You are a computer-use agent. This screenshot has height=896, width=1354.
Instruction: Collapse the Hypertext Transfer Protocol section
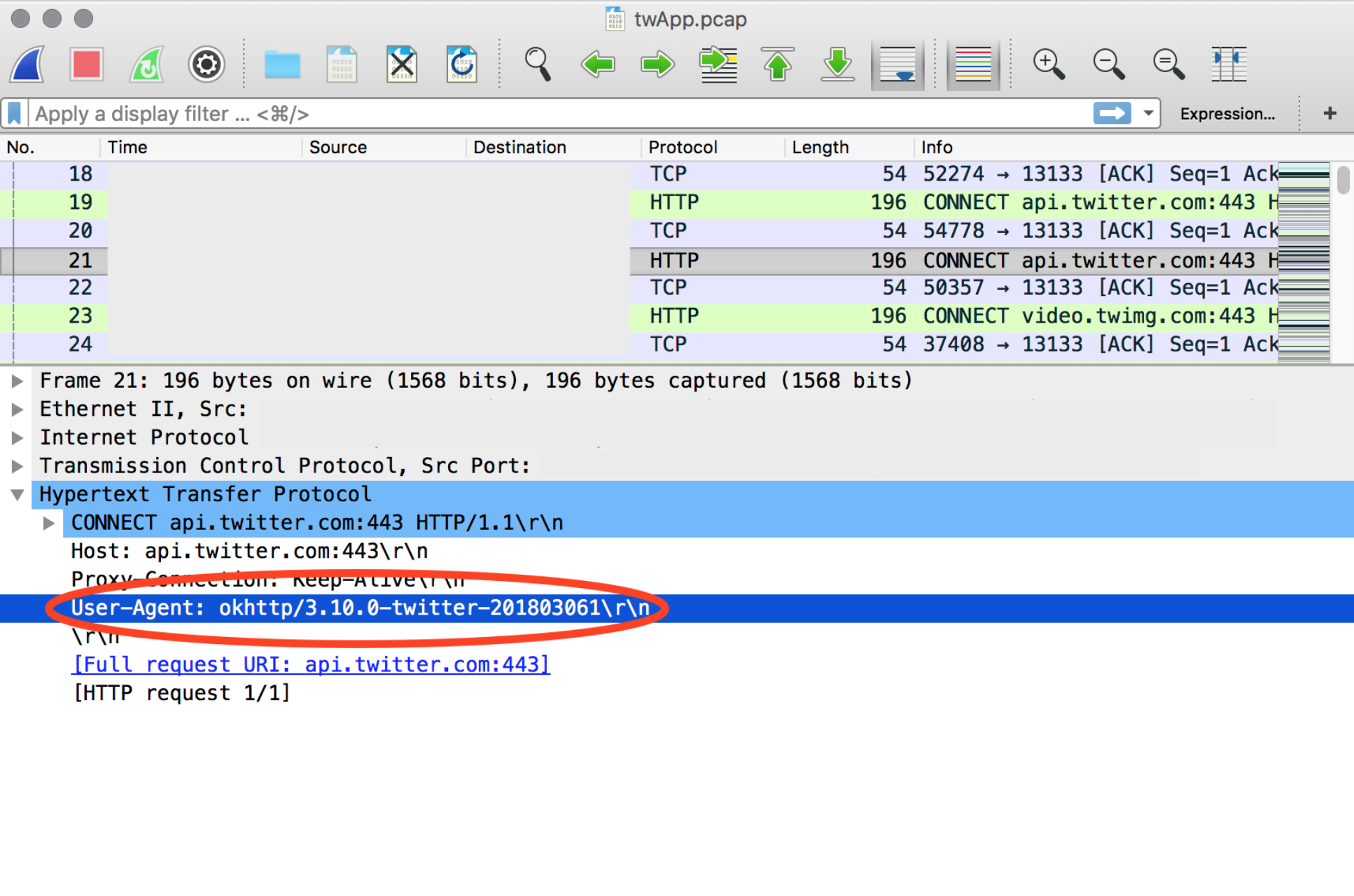(18, 495)
